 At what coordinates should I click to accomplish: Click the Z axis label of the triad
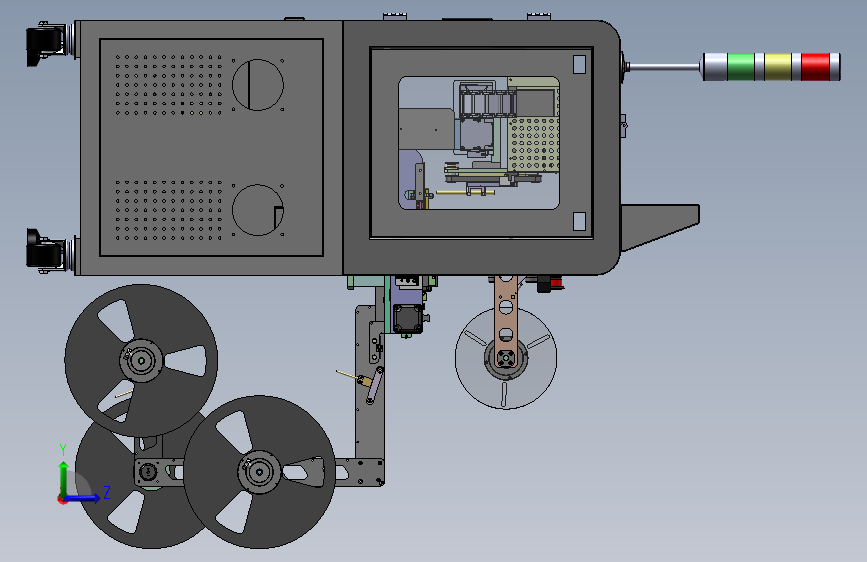(x=107, y=492)
